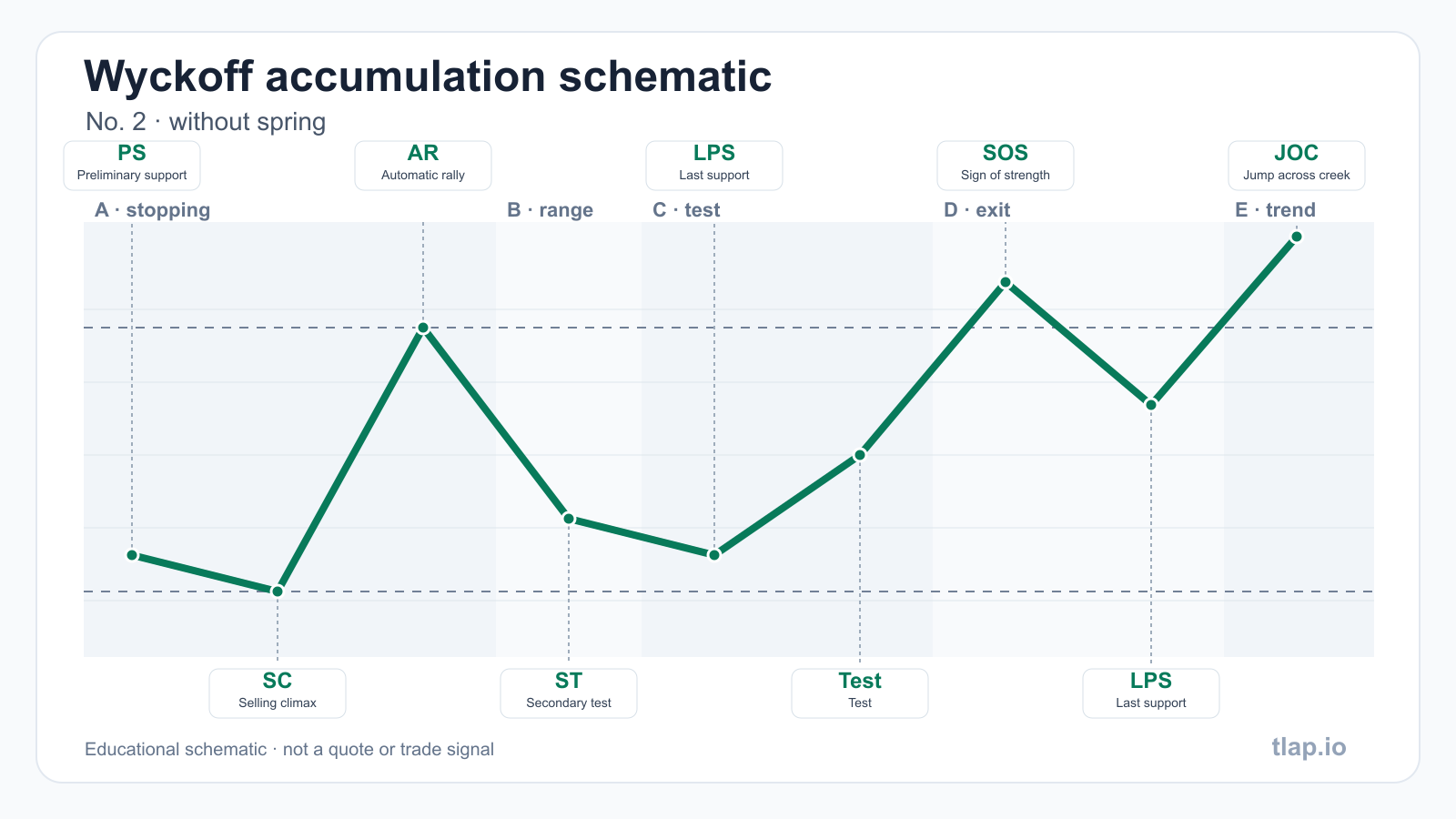Click the SOS Sign of strength label

click(x=1006, y=166)
